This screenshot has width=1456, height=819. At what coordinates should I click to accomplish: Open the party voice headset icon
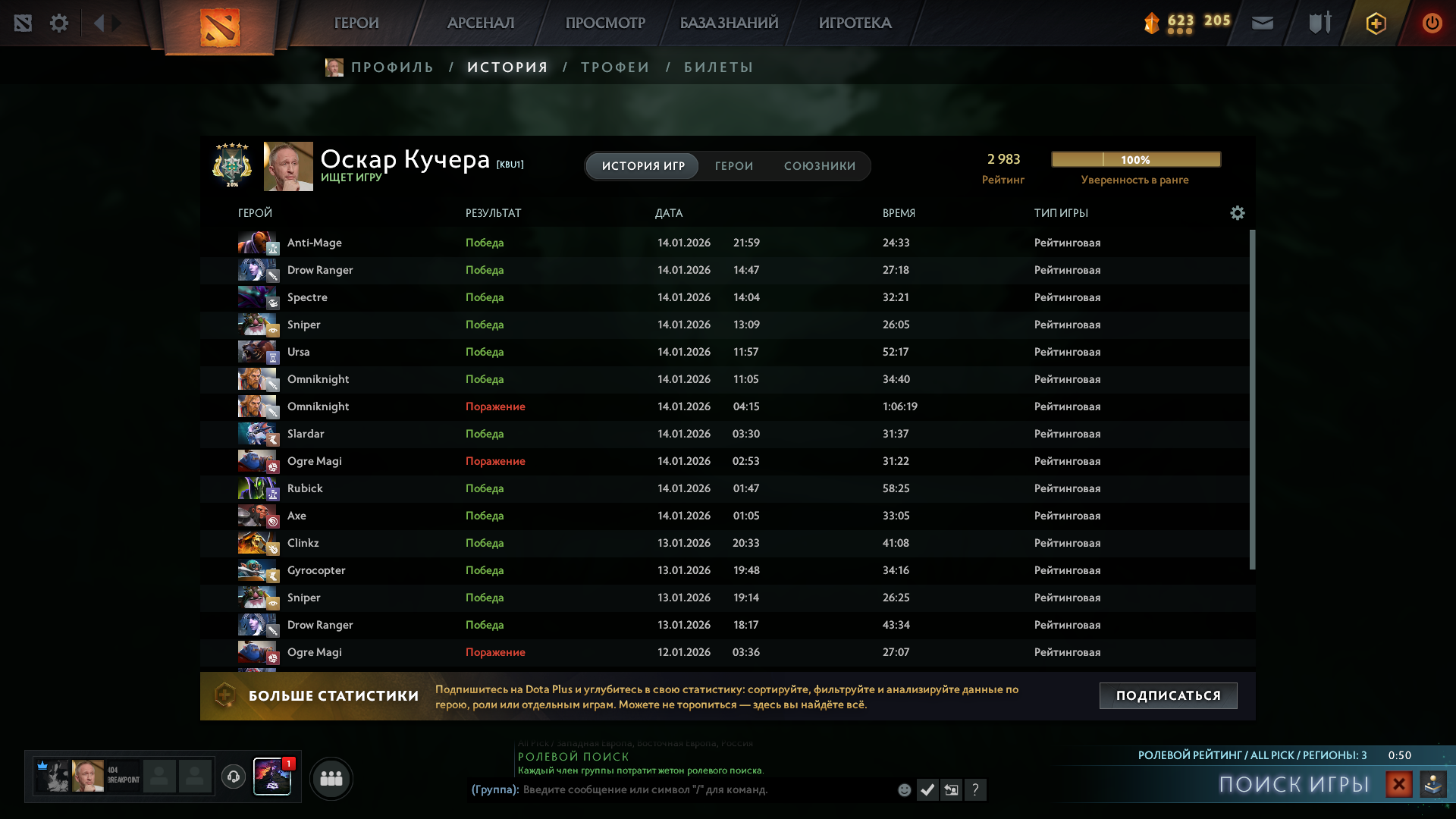[234, 777]
